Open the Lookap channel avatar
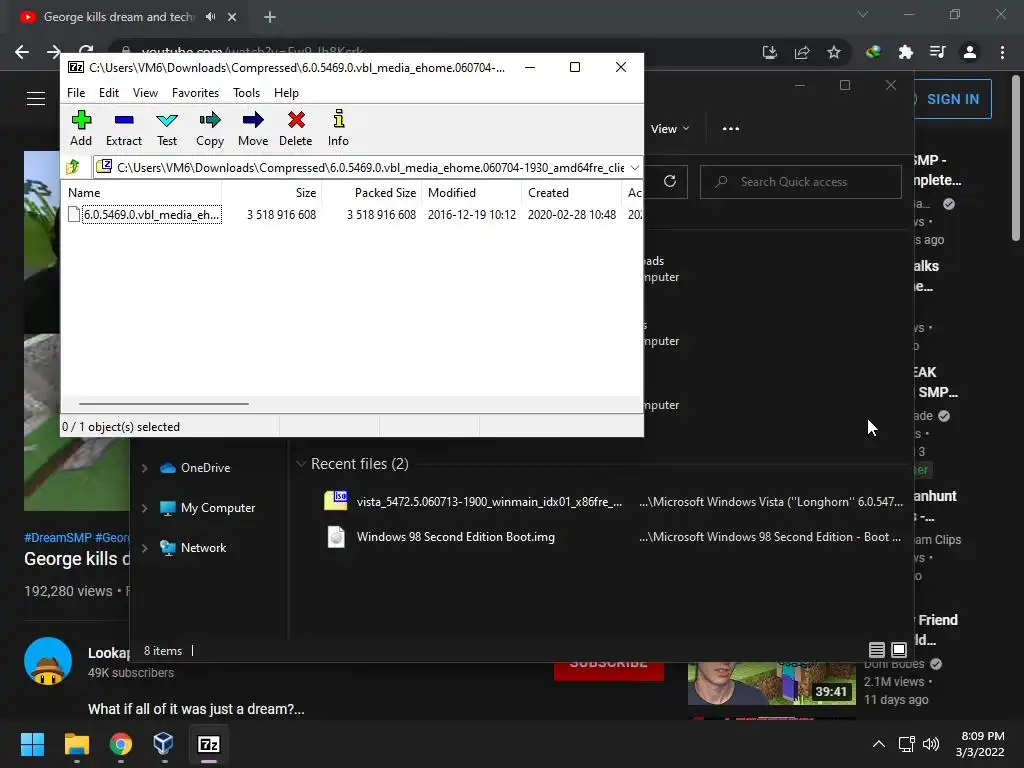Image resolution: width=1024 pixels, height=768 pixels. pyautogui.click(x=48, y=661)
